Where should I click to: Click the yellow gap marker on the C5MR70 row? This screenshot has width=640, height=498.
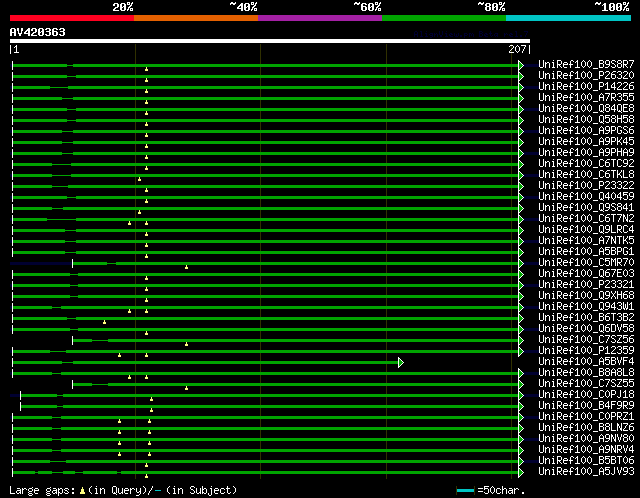[x=186, y=267]
